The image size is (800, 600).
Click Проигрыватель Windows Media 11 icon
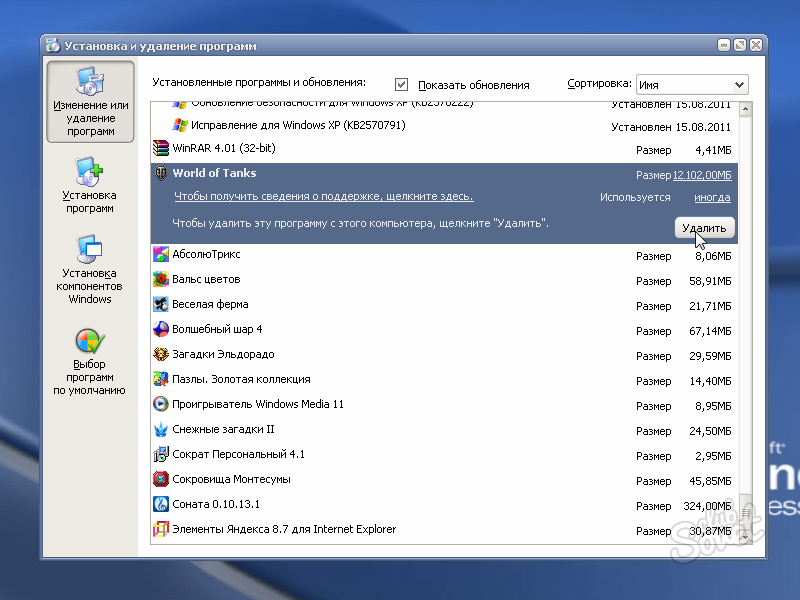tap(161, 404)
